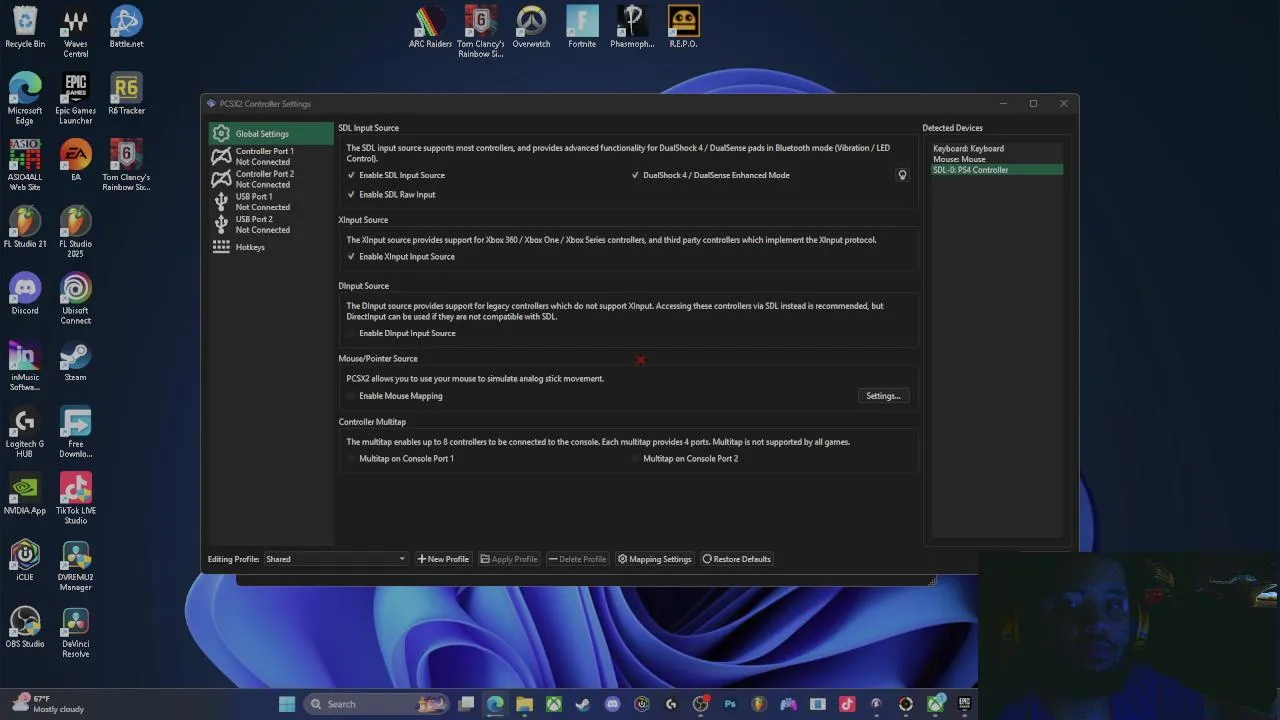This screenshot has width=1280, height=720.
Task: Open R.E.P.O. desktop icon
Action: (683, 28)
